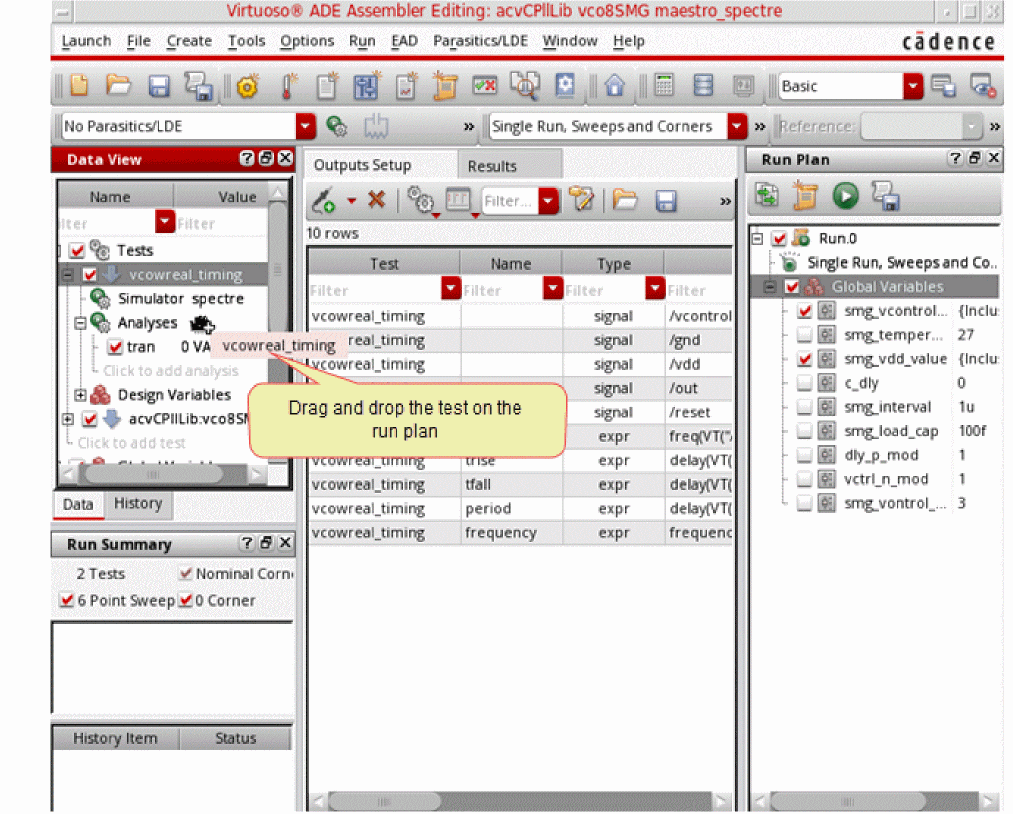
Task: Open the calculator tool icon
Action: click(664, 87)
